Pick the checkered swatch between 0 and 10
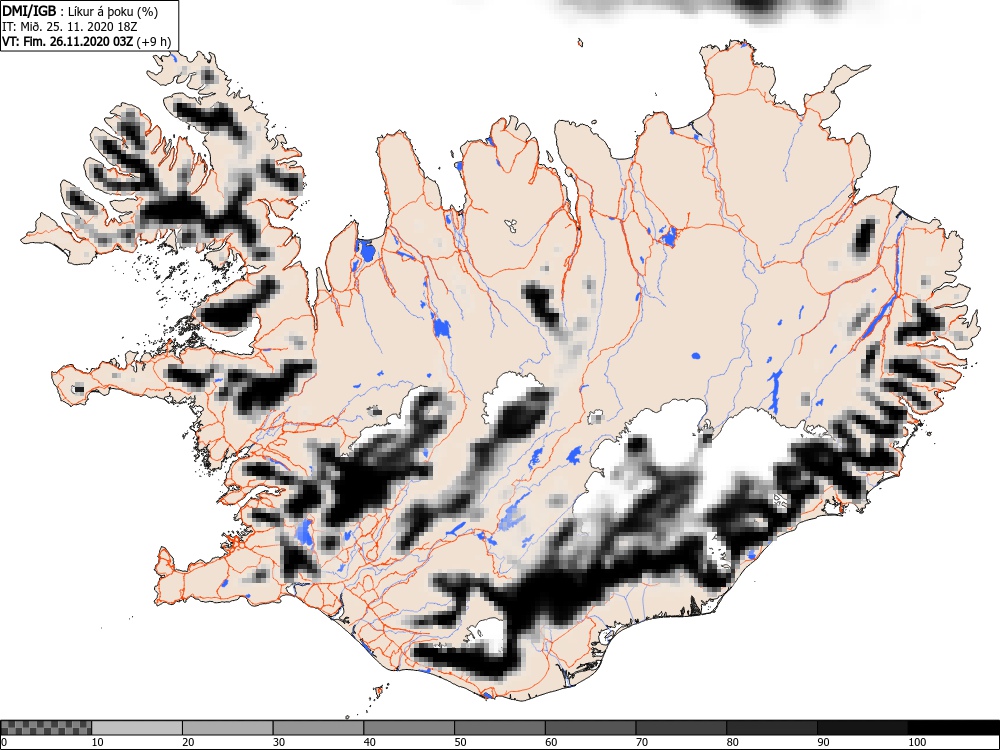 [x=46, y=728]
